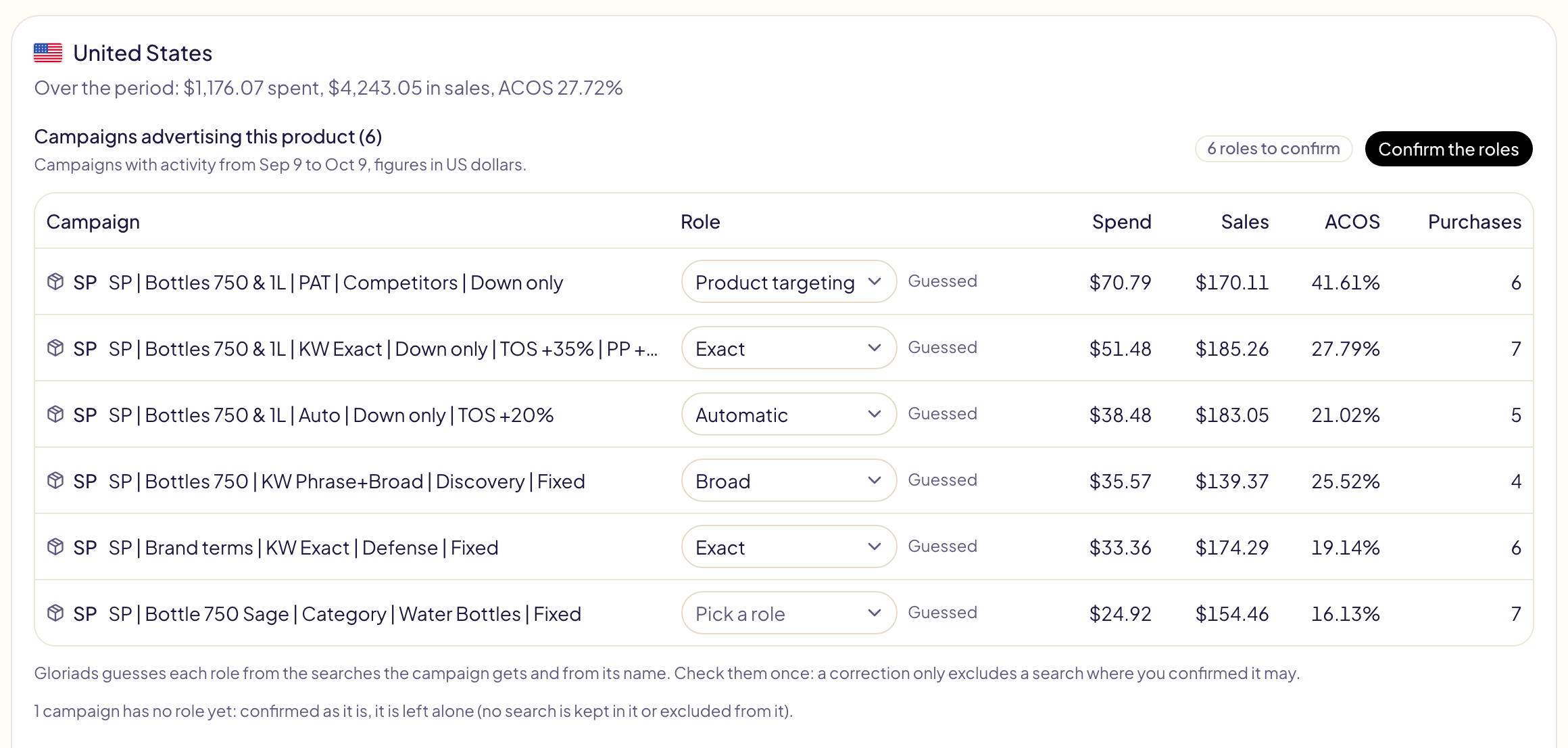Click the cube icon beside Phrase+Broad Discovery campaign
This screenshot has height=748, width=1568.
pyautogui.click(x=55, y=480)
